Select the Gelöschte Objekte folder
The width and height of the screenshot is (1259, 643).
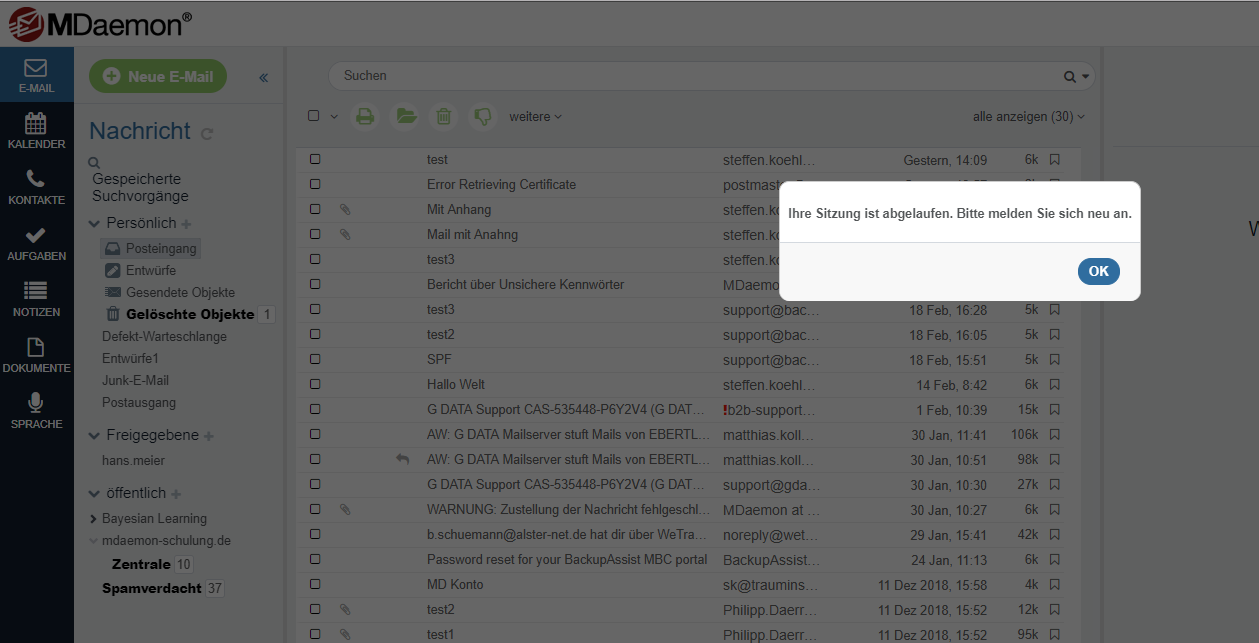tap(190, 314)
